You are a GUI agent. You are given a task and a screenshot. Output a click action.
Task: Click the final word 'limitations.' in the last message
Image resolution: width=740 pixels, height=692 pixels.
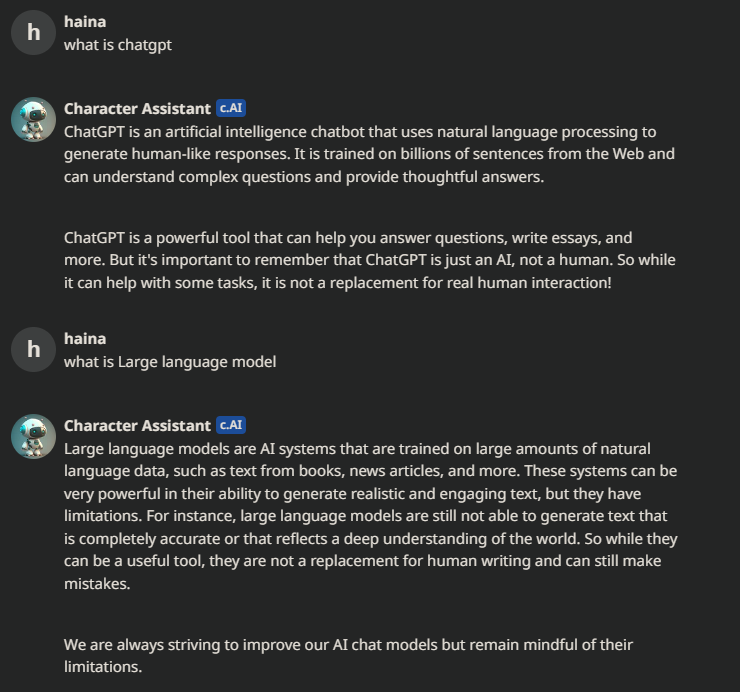point(103,667)
